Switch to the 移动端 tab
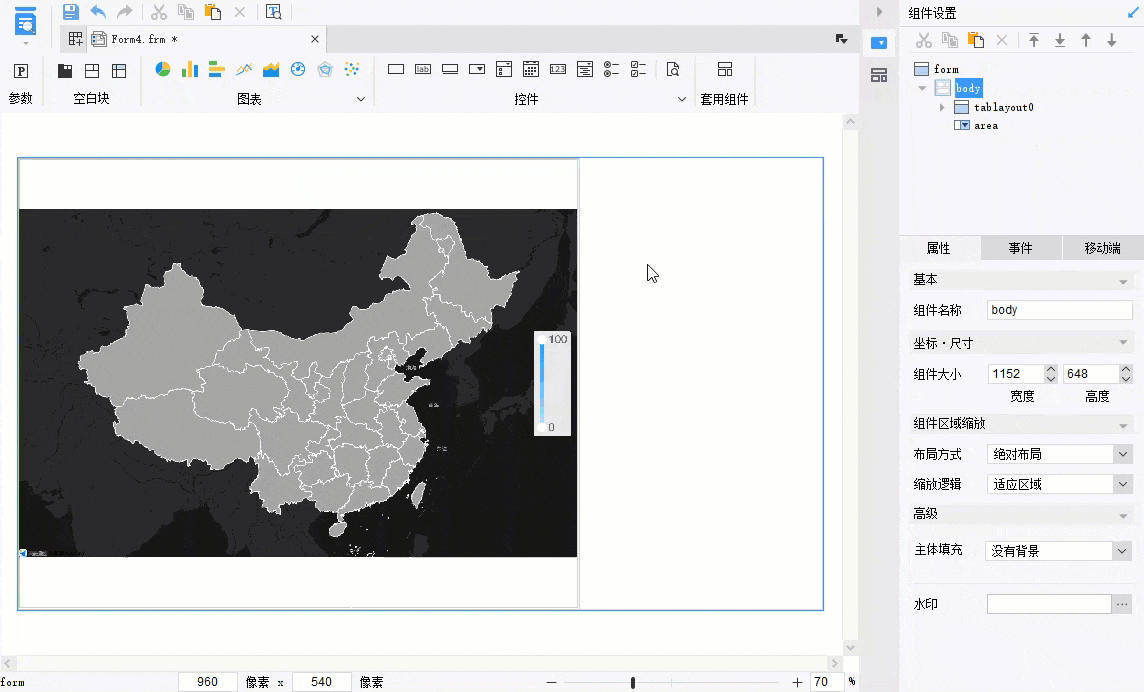 tap(1102, 248)
